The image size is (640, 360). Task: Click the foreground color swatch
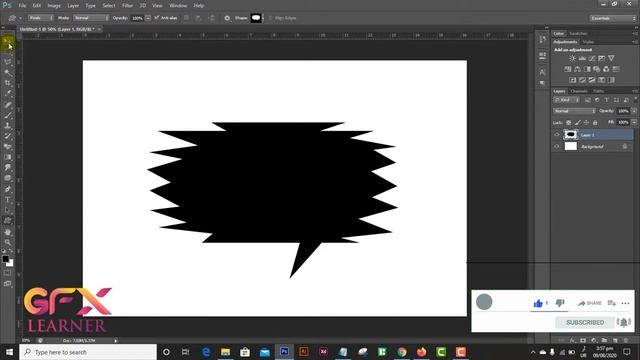5,259
